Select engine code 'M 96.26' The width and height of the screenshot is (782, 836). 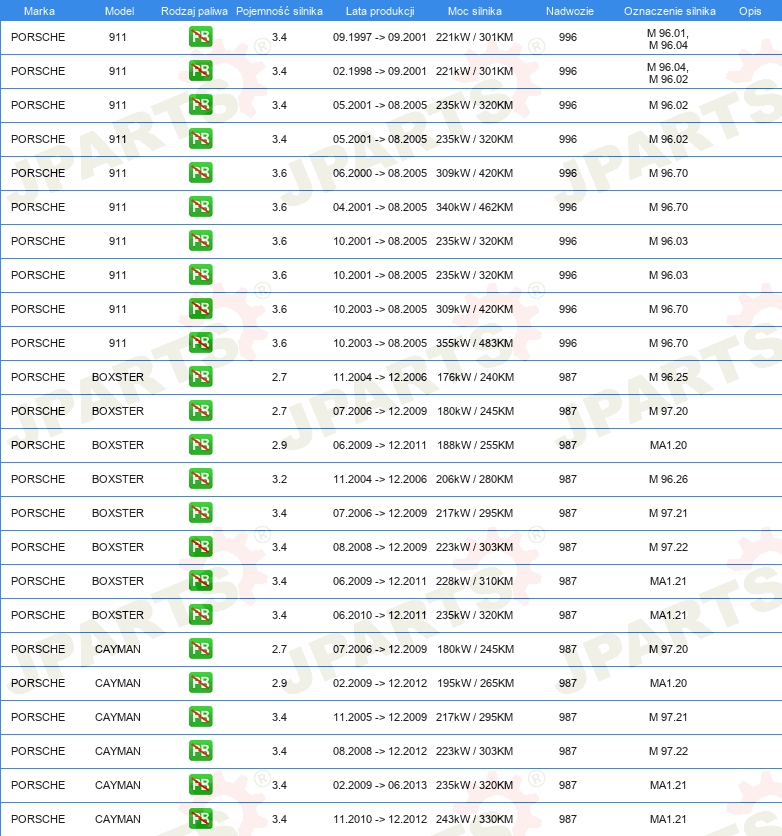[668, 479]
